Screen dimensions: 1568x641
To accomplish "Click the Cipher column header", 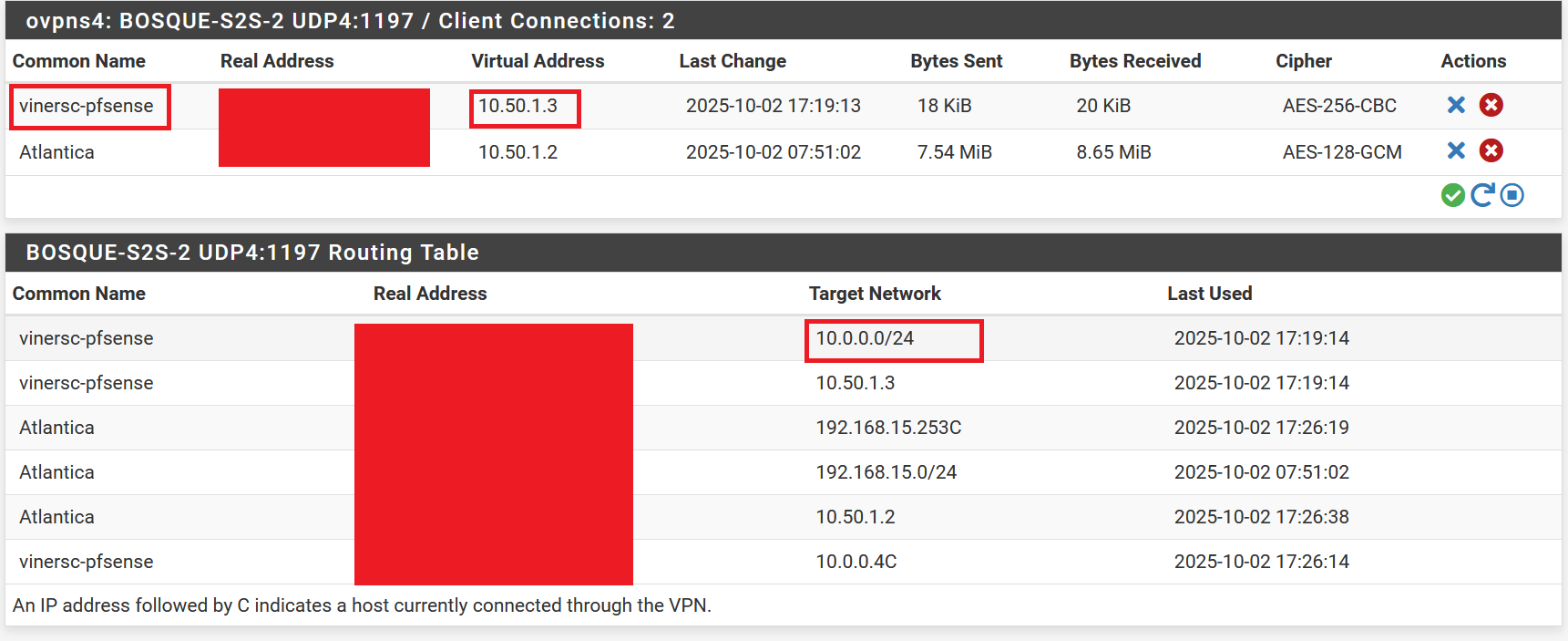I will click(1303, 61).
